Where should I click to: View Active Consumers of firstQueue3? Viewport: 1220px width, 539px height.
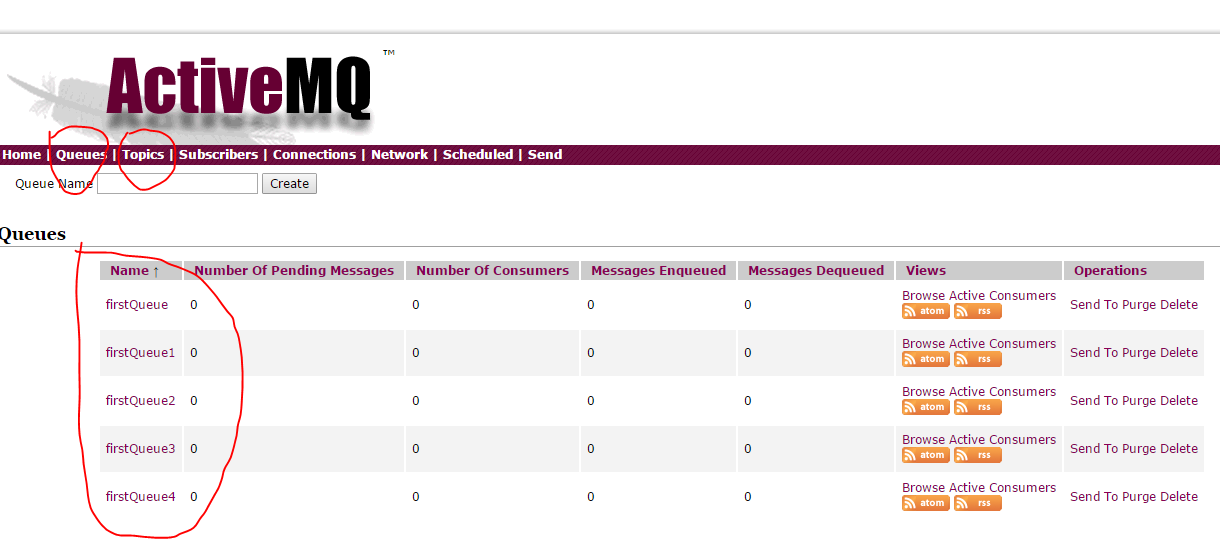click(x=1002, y=440)
